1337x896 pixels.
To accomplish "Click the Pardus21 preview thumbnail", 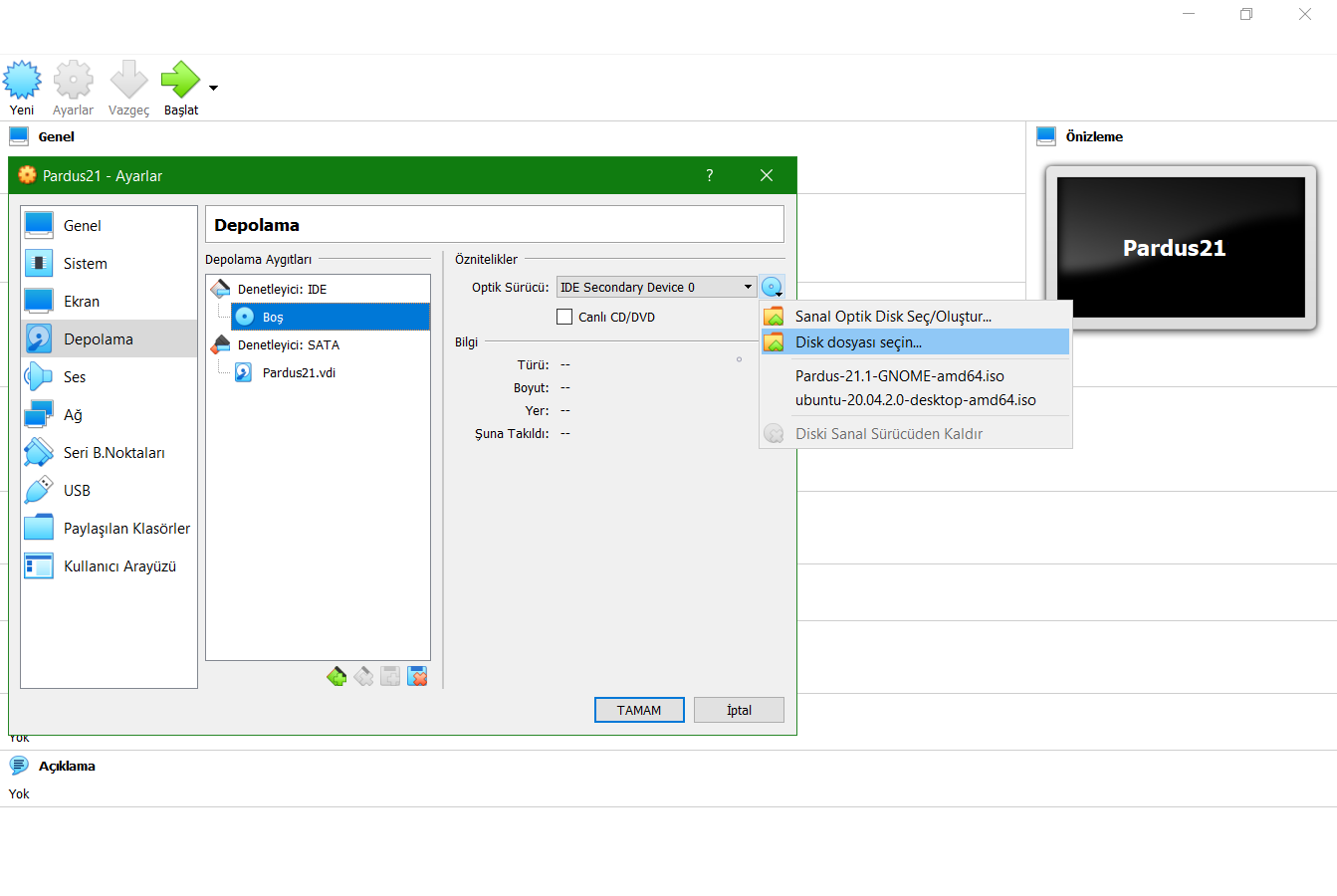I will 1181,247.
